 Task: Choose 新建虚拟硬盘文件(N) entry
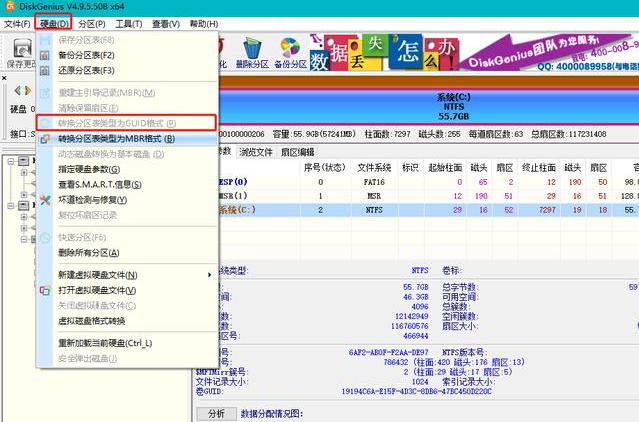pos(126,275)
